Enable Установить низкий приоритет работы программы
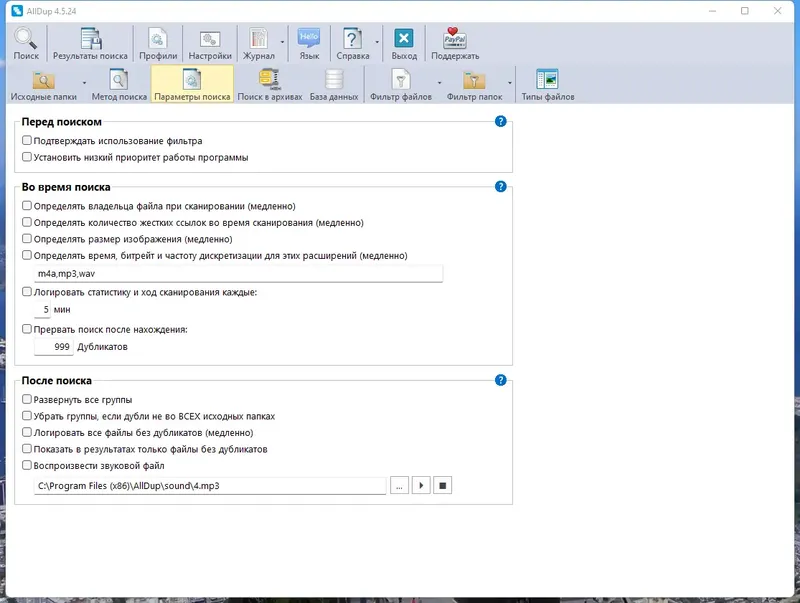Image resolution: width=800 pixels, height=603 pixels. pyautogui.click(x=27, y=157)
